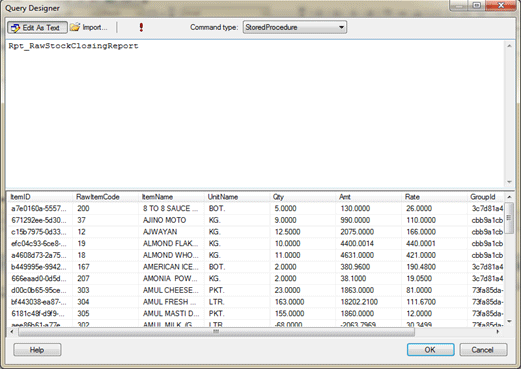Image resolution: width=521 pixels, height=369 pixels.
Task: Click the results grid scroll right arrow
Action: pyautogui.click(x=498, y=332)
